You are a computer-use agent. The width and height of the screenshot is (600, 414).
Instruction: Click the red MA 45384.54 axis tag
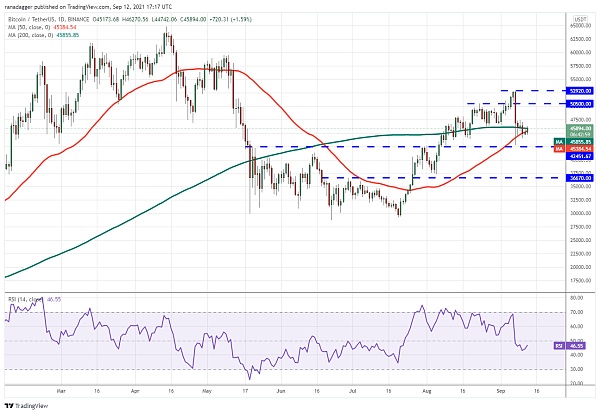point(573,149)
